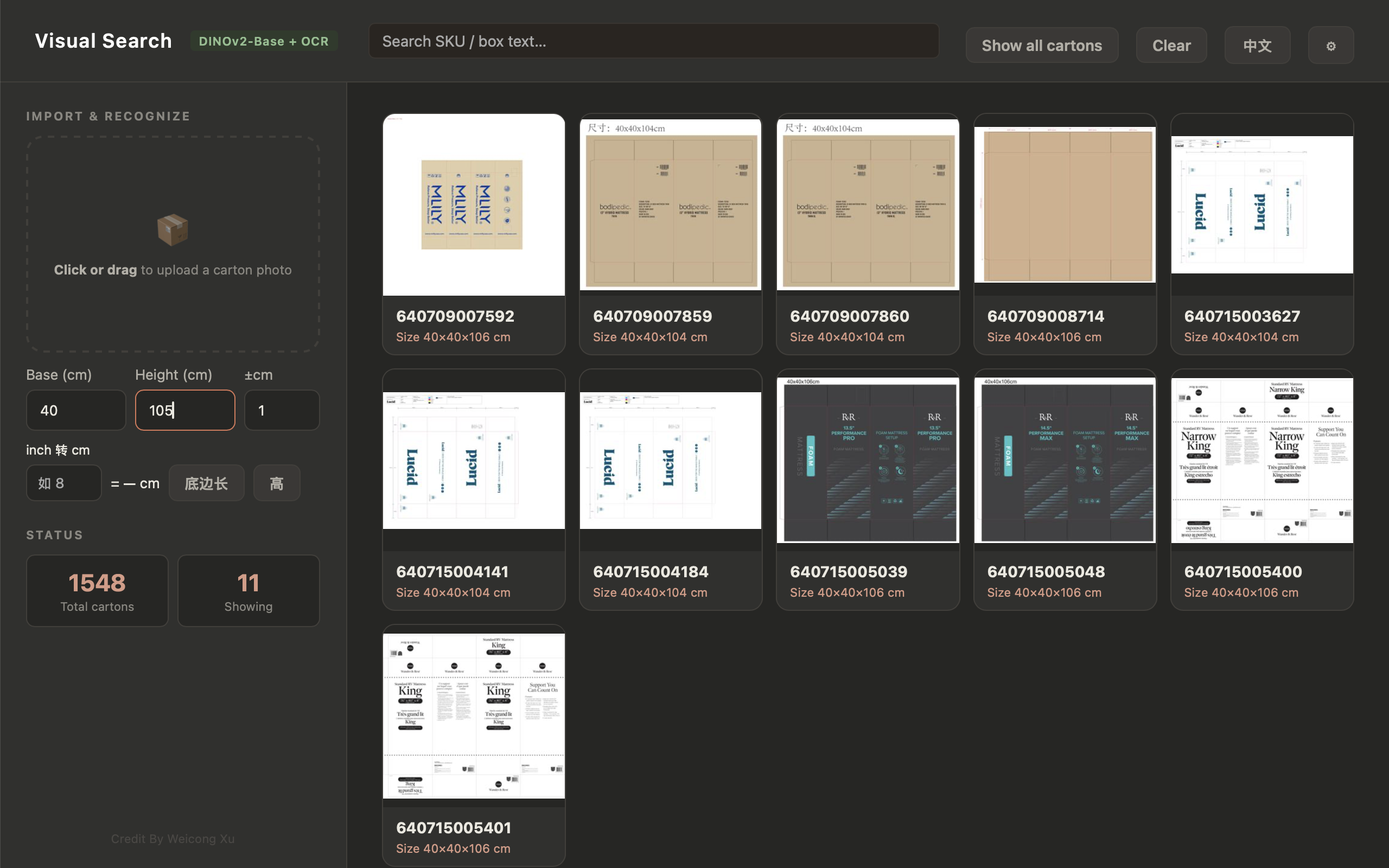1389x868 pixels.
Task: Open settings via the gear icon
Action: tap(1330, 46)
